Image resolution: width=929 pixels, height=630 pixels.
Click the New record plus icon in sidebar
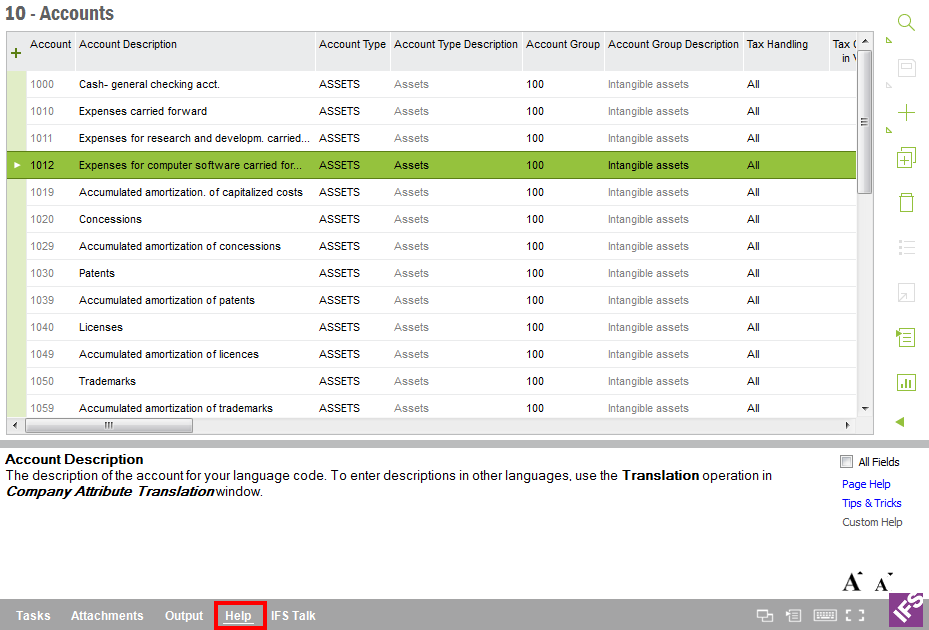click(906, 113)
